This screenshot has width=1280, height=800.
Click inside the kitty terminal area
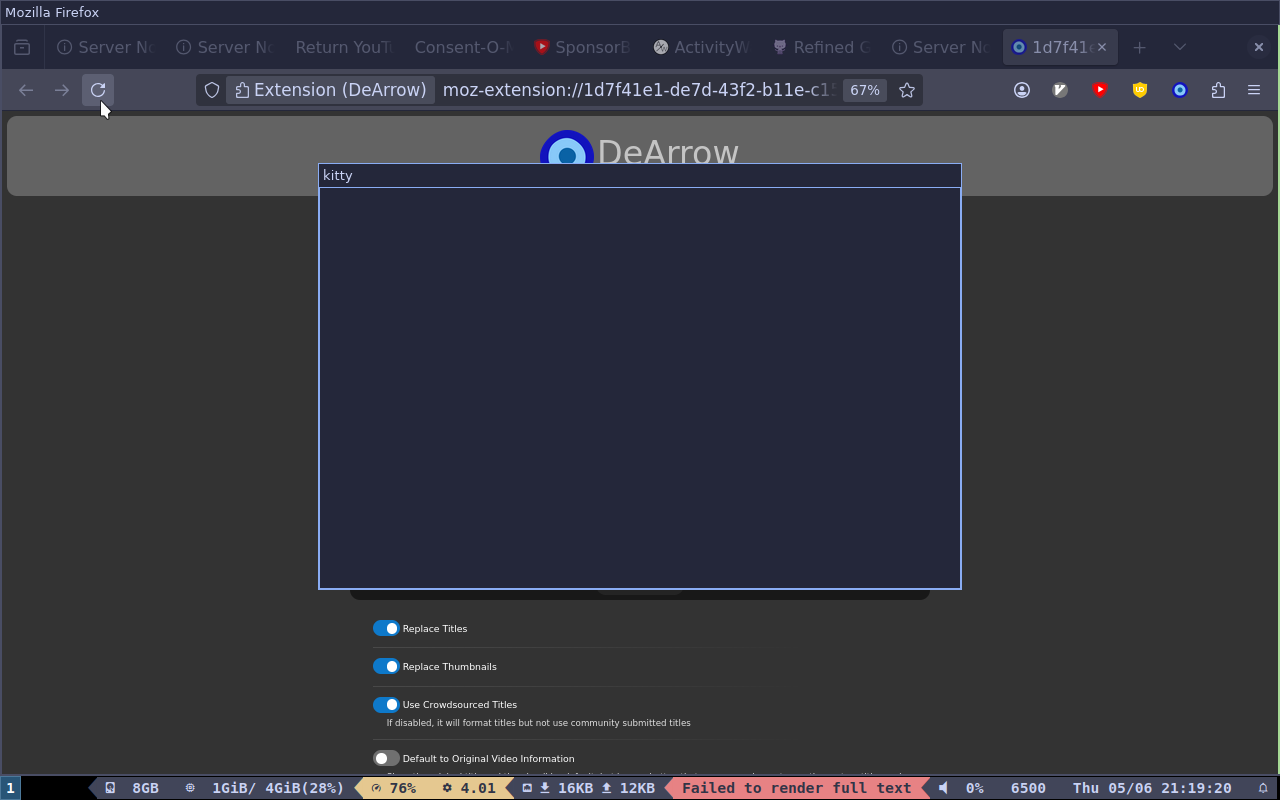(640, 388)
